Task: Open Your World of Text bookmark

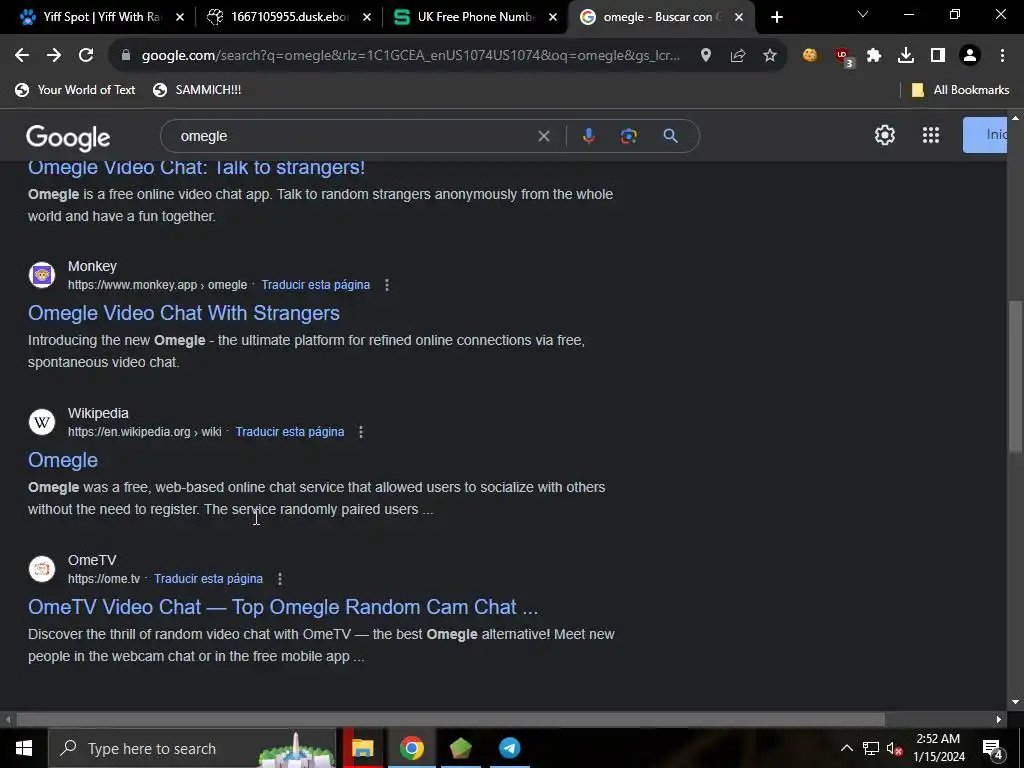Action: click(x=75, y=90)
